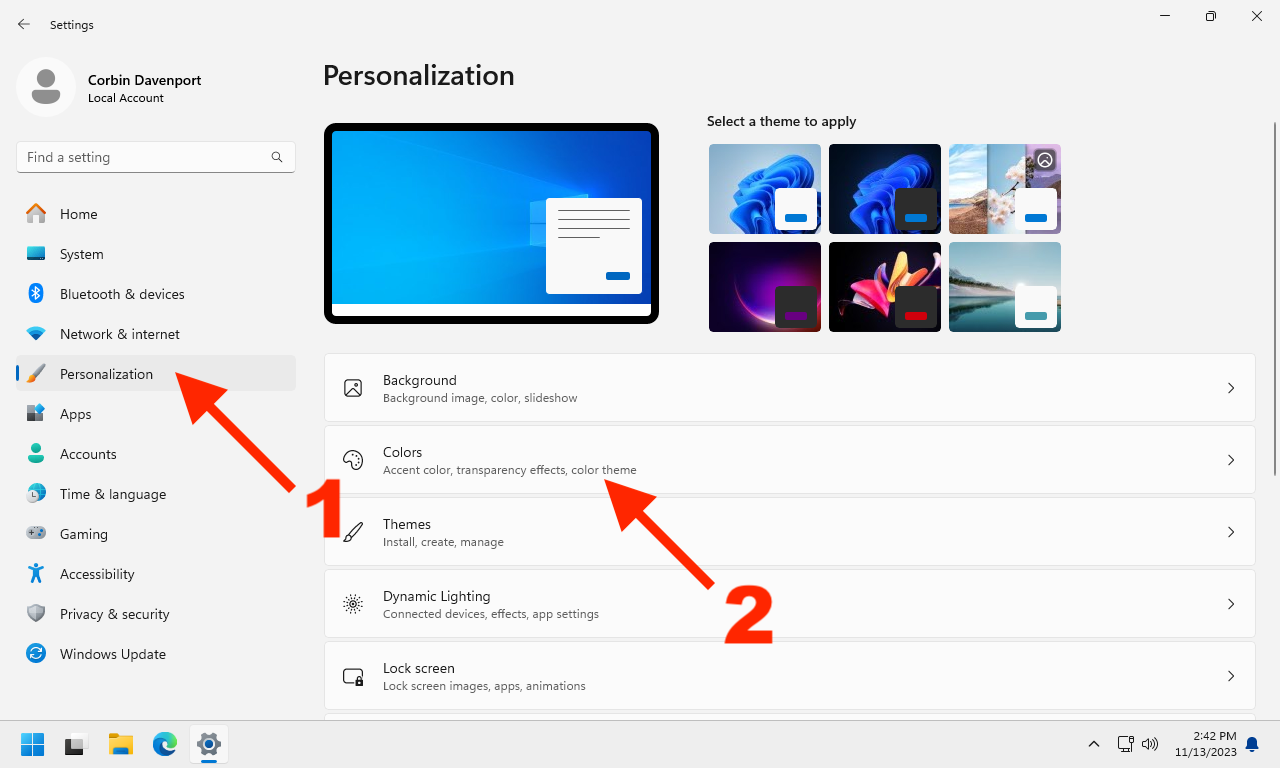
Task: Open Microsoft Edge from the taskbar
Action: (164, 744)
